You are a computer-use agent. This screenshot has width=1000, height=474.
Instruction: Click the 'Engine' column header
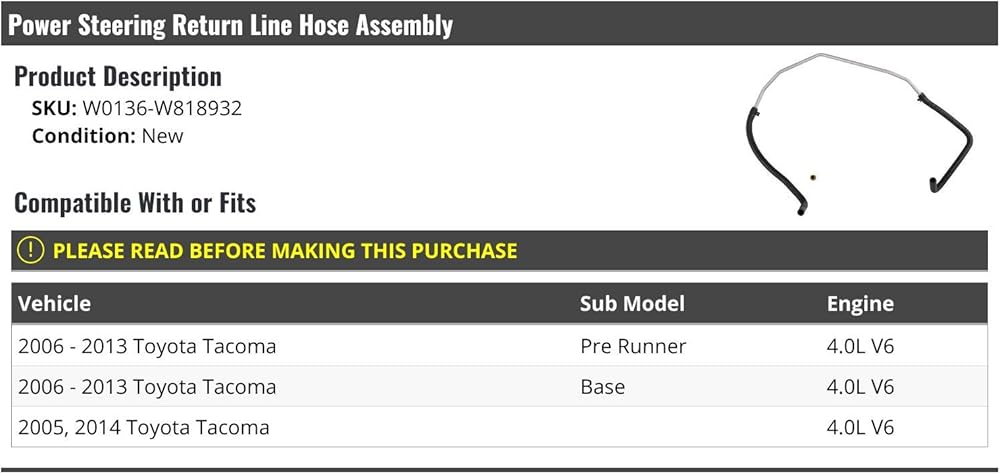tap(860, 304)
